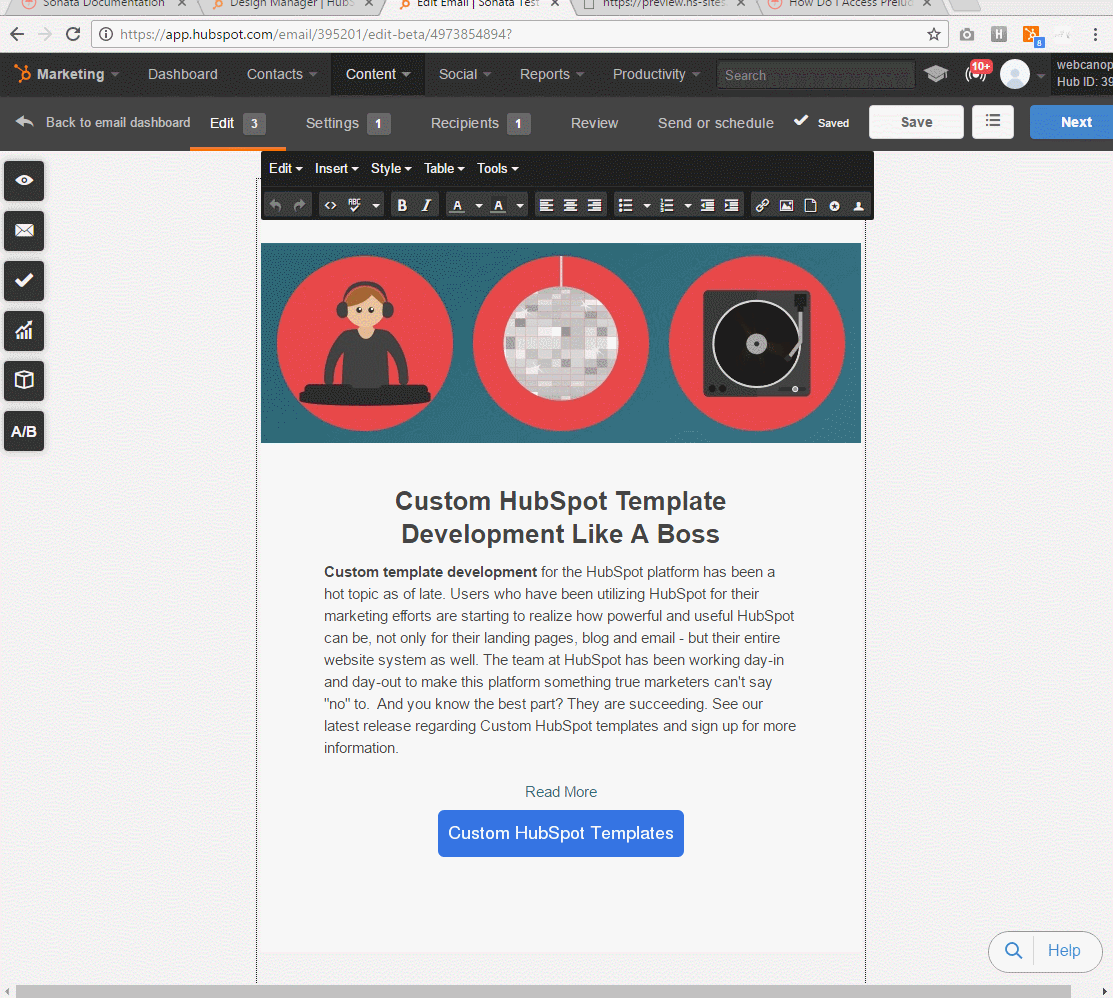Pick the background highlight color swatch
This screenshot has height=998, width=1113.
tap(499, 206)
